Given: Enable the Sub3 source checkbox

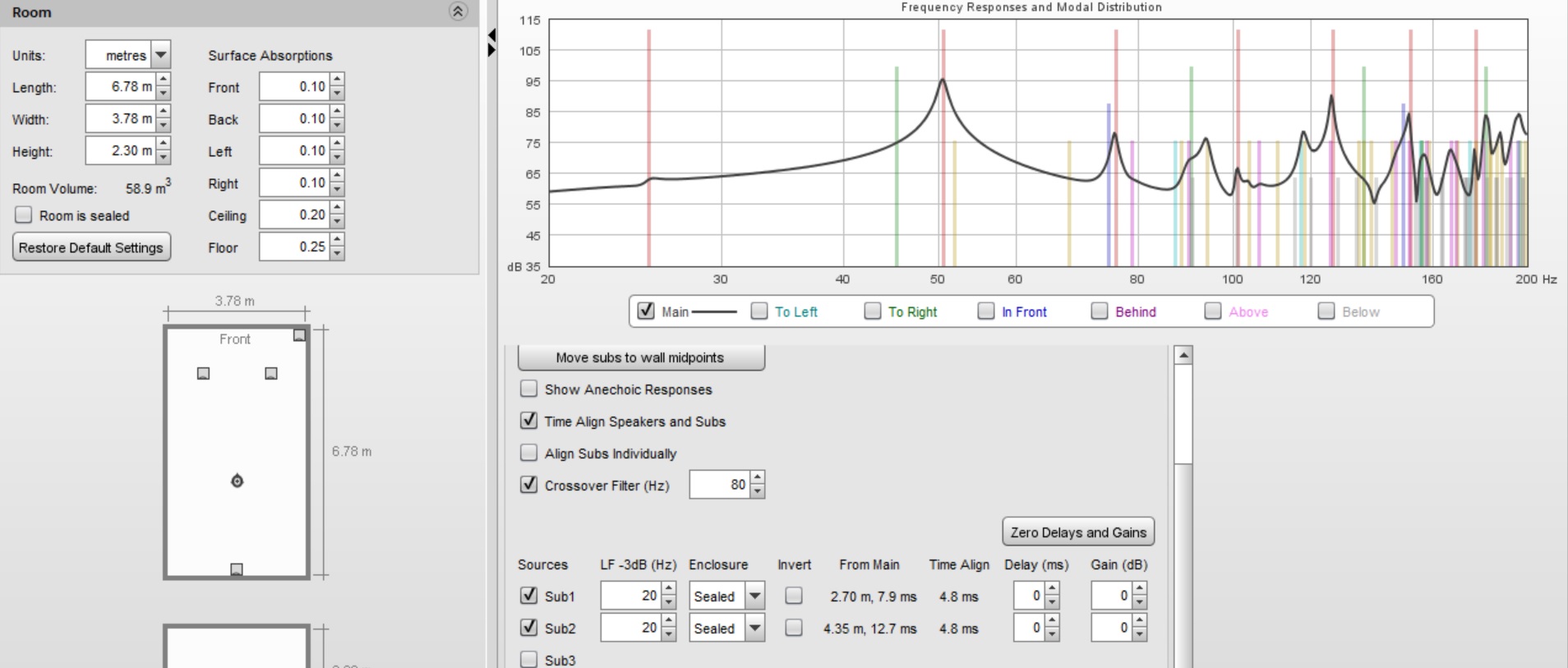Looking at the screenshot, I should pos(529,660).
